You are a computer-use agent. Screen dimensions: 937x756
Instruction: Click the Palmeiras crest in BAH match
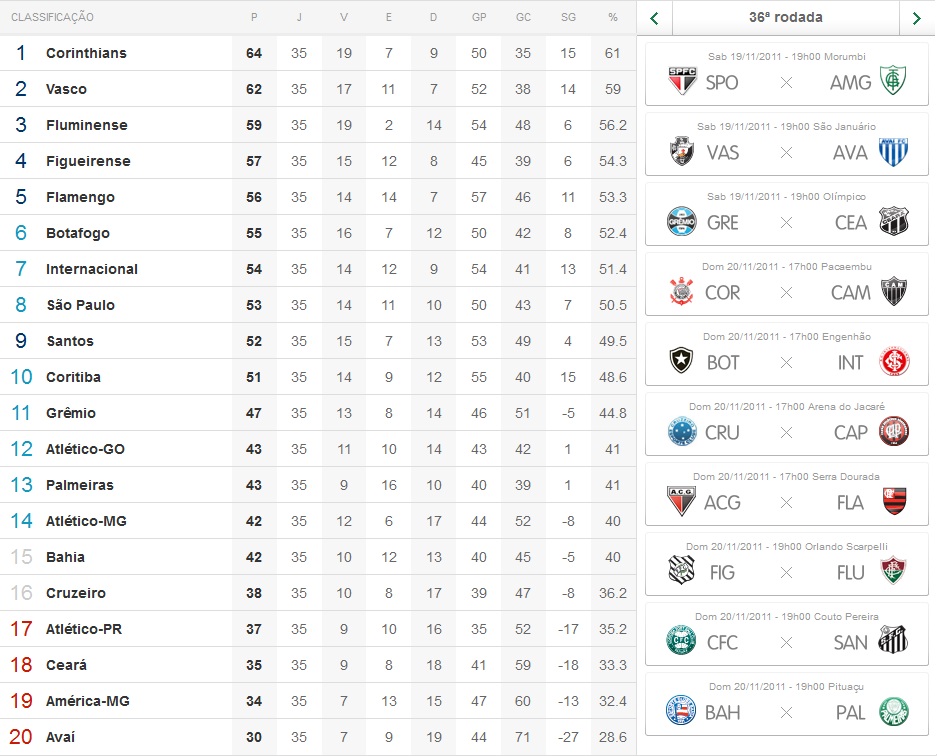[x=892, y=711]
